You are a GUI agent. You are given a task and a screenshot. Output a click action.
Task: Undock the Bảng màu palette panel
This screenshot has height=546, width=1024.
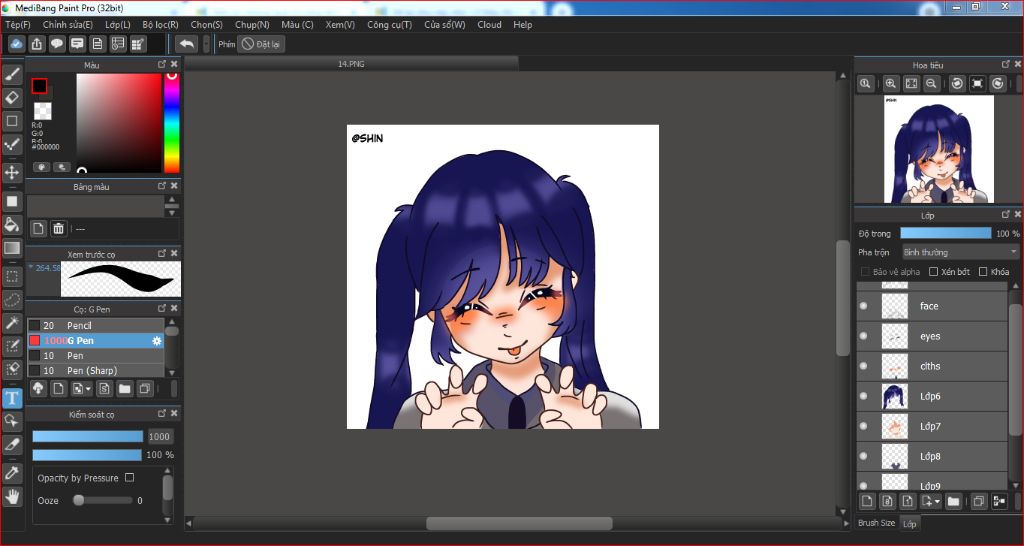tap(162, 185)
